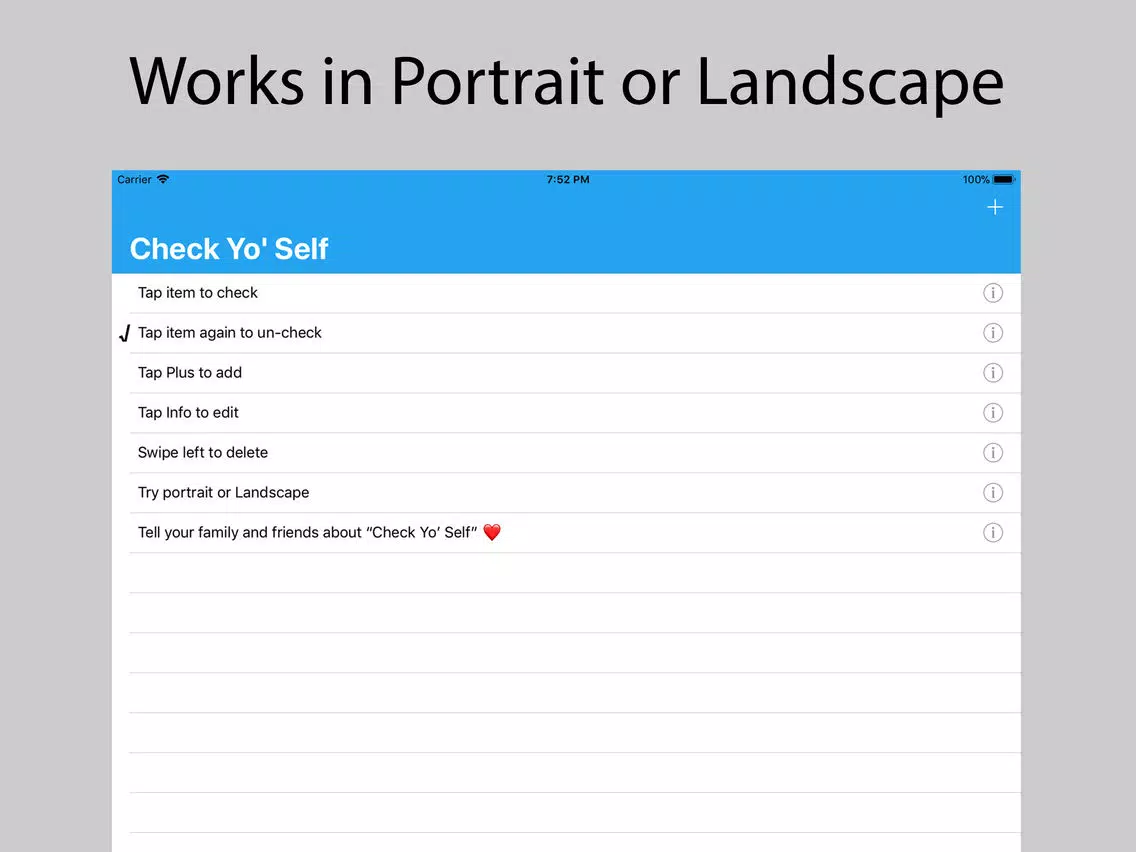Select the 'Tell your family and friends' row
The image size is (1136, 852).
pyautogui.click(x=566, y=532)
